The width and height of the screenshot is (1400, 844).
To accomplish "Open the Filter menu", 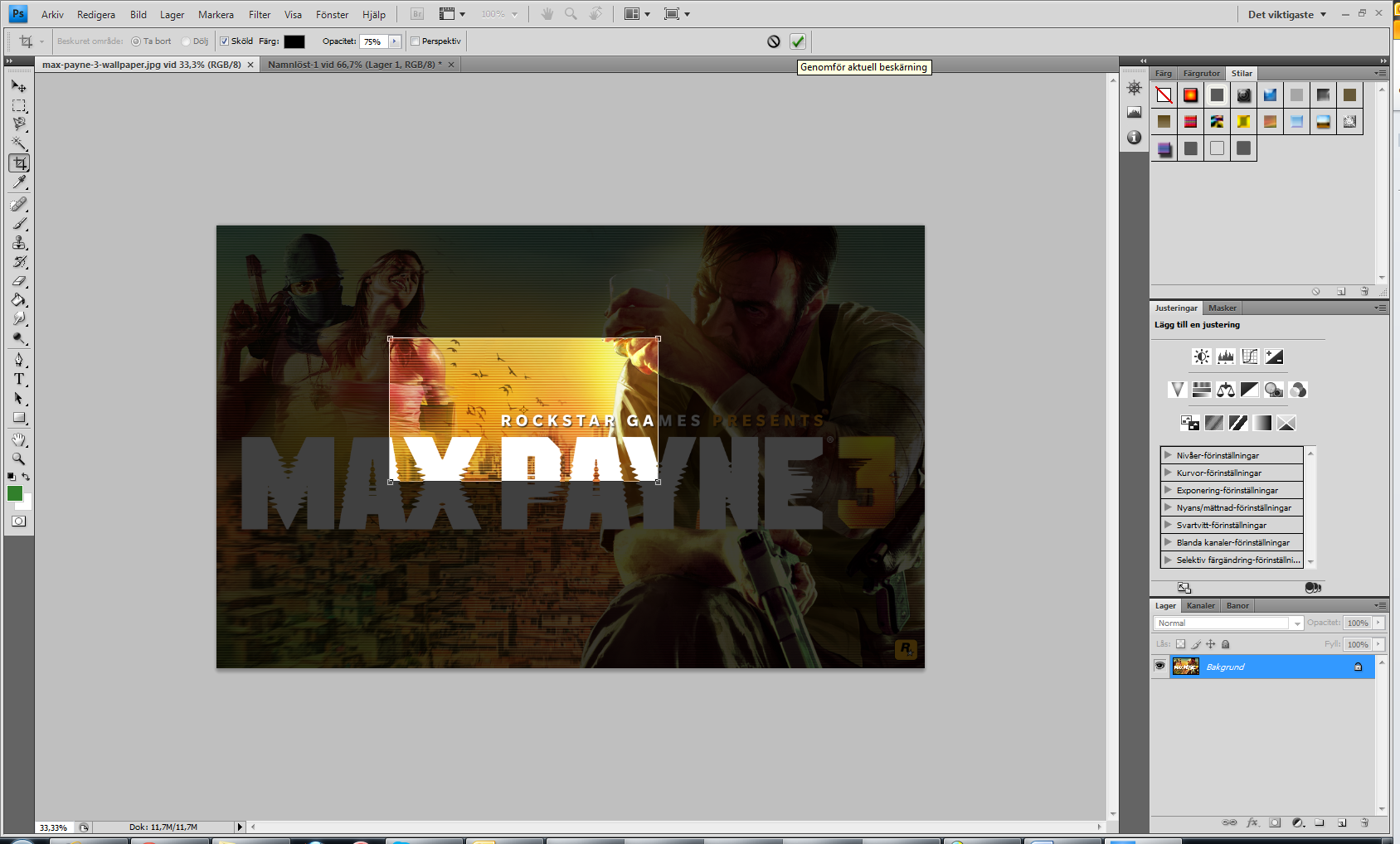I will click(x=260, y=15).
